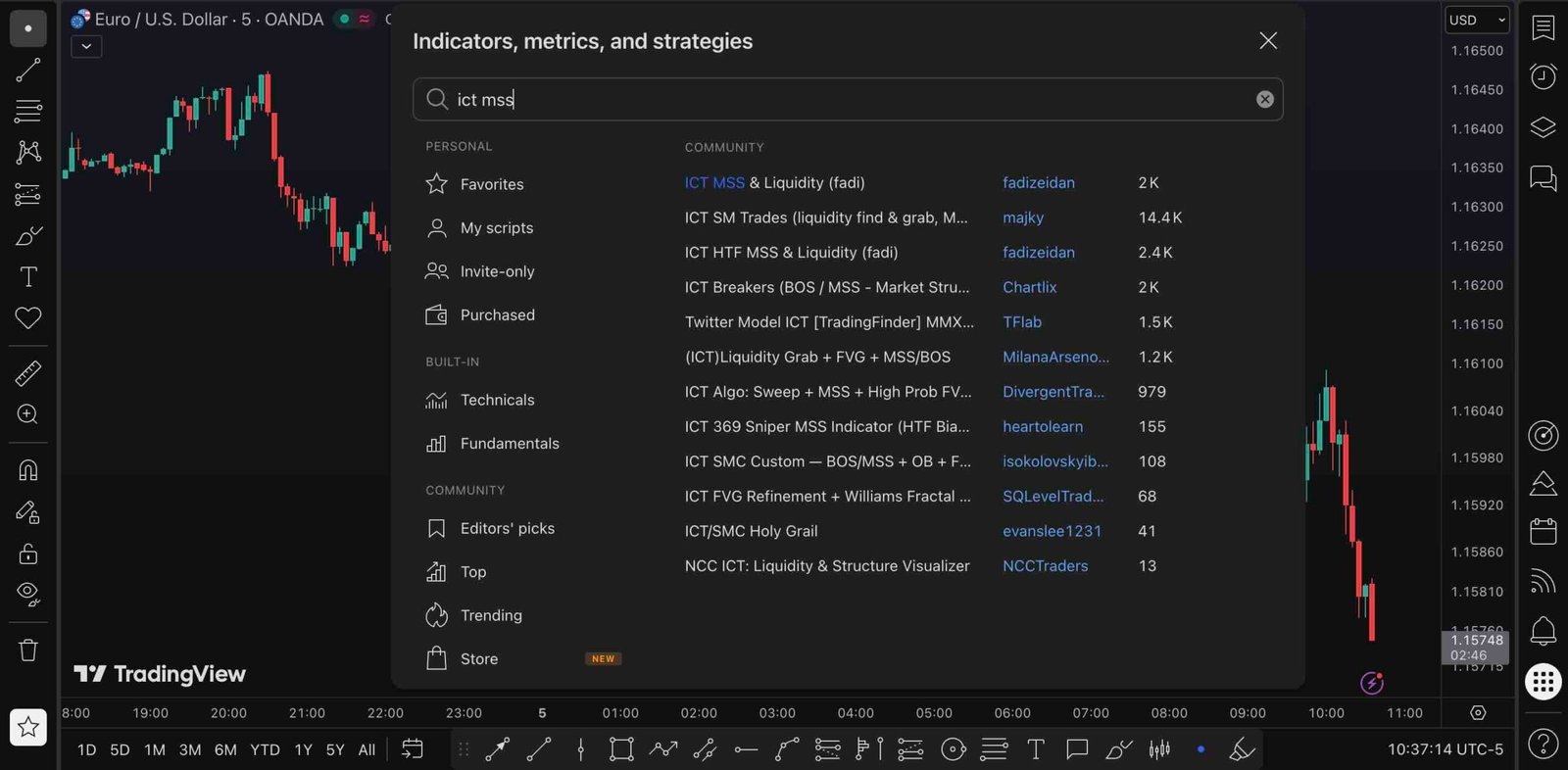Toggle hide all drawings eye icon
The width and height of the screenshot is (1568, 770).
click(x=28, y=595)
